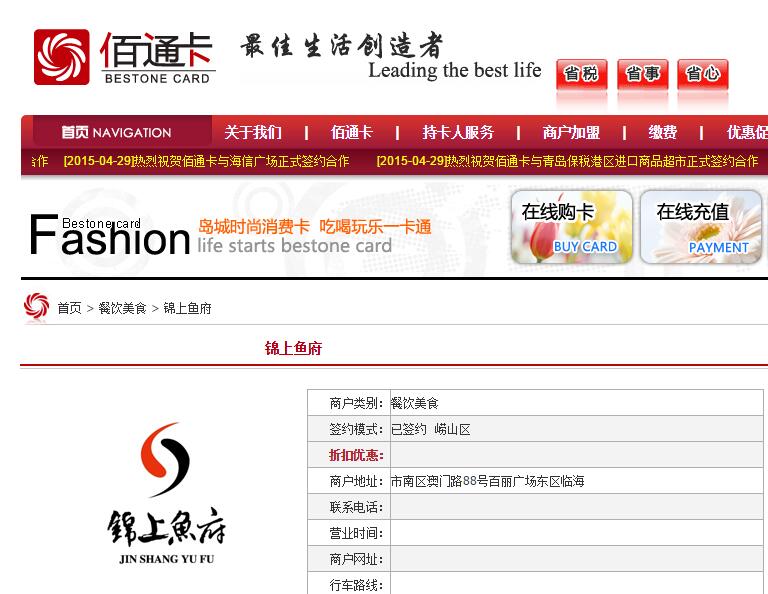Click the 已签约 崂山区 table cell
768x594 pixels.
(x=576, y=429)
